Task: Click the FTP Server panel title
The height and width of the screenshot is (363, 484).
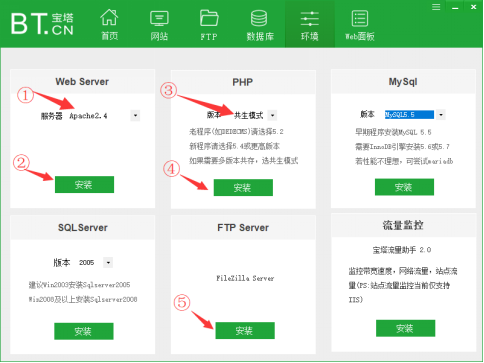Action: (x=243, y=228)
